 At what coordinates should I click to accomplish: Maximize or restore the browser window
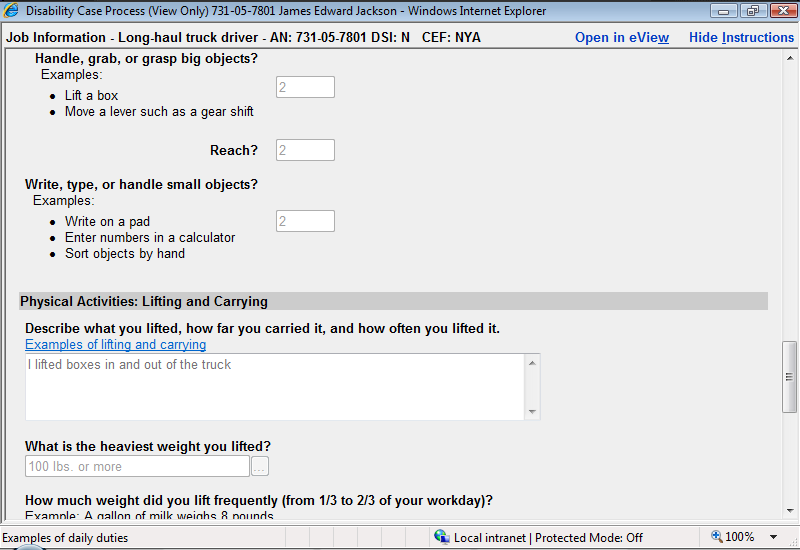point(752,11)
